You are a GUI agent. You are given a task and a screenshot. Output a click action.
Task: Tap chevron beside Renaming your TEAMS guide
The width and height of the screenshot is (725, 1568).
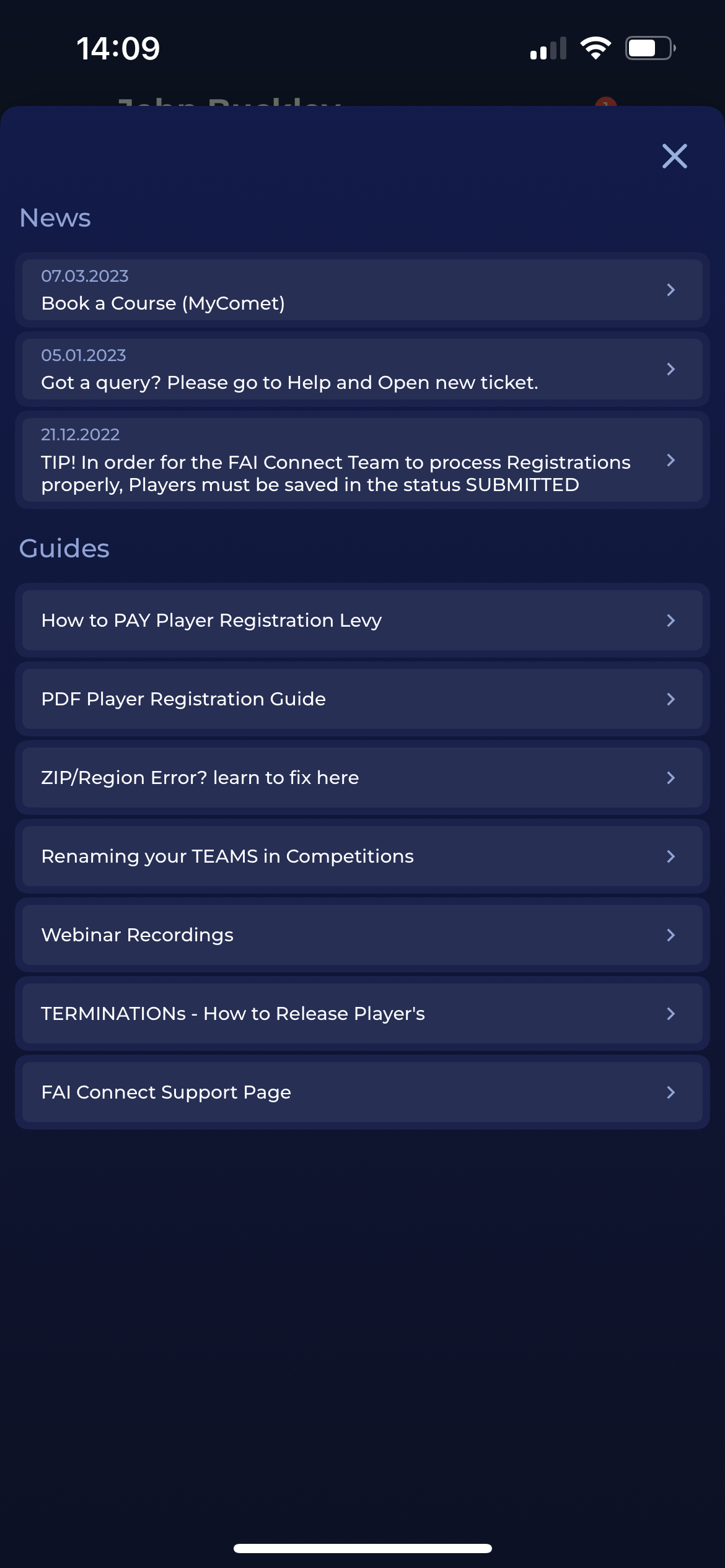pos(670,856)
